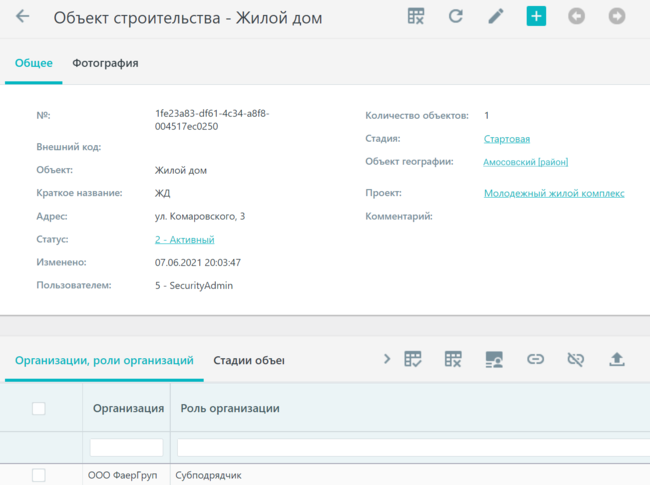Select the Субподрядчик cell
650x485 pixels.
(x=208, y=475)
